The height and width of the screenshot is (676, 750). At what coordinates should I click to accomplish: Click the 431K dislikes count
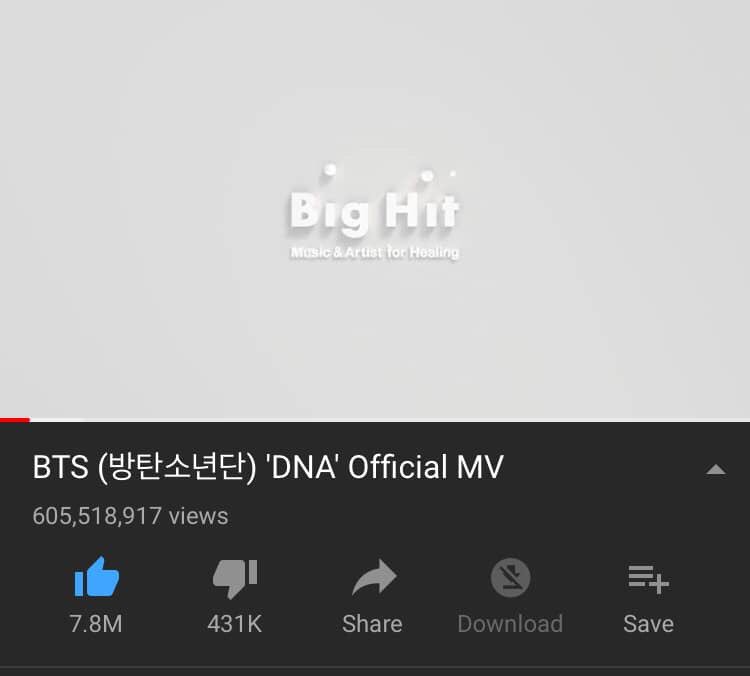pos(234,624)
